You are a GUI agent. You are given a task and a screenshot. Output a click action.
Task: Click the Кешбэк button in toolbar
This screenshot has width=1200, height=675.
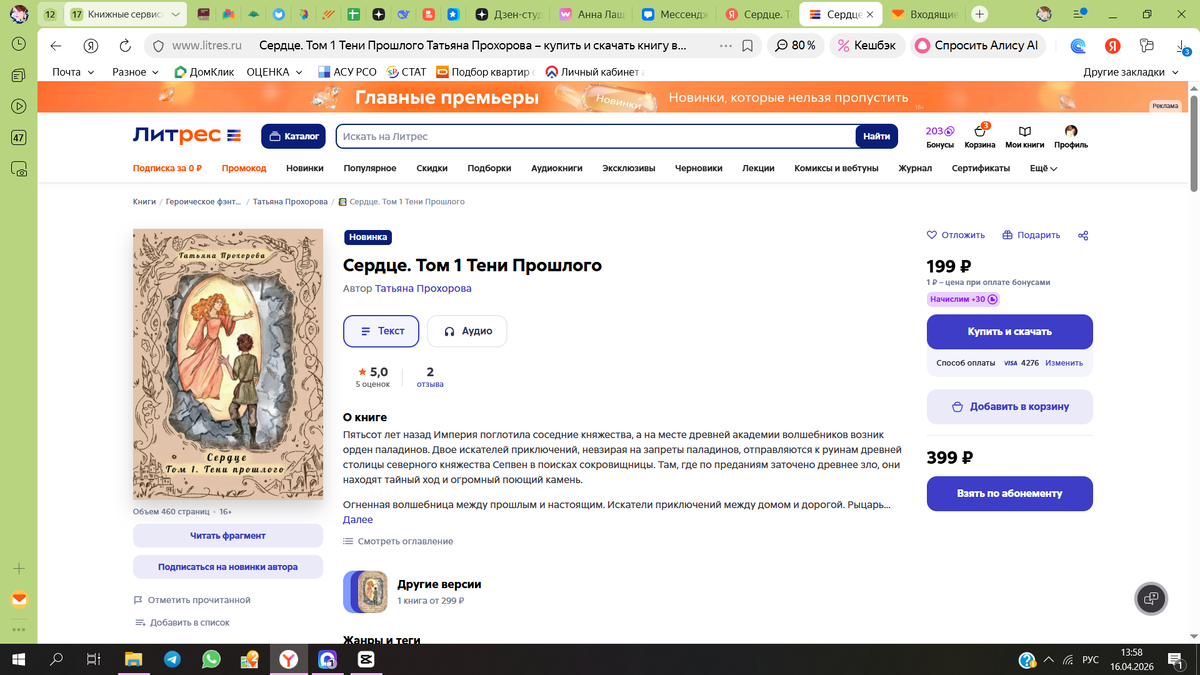(x=867, y=46)
